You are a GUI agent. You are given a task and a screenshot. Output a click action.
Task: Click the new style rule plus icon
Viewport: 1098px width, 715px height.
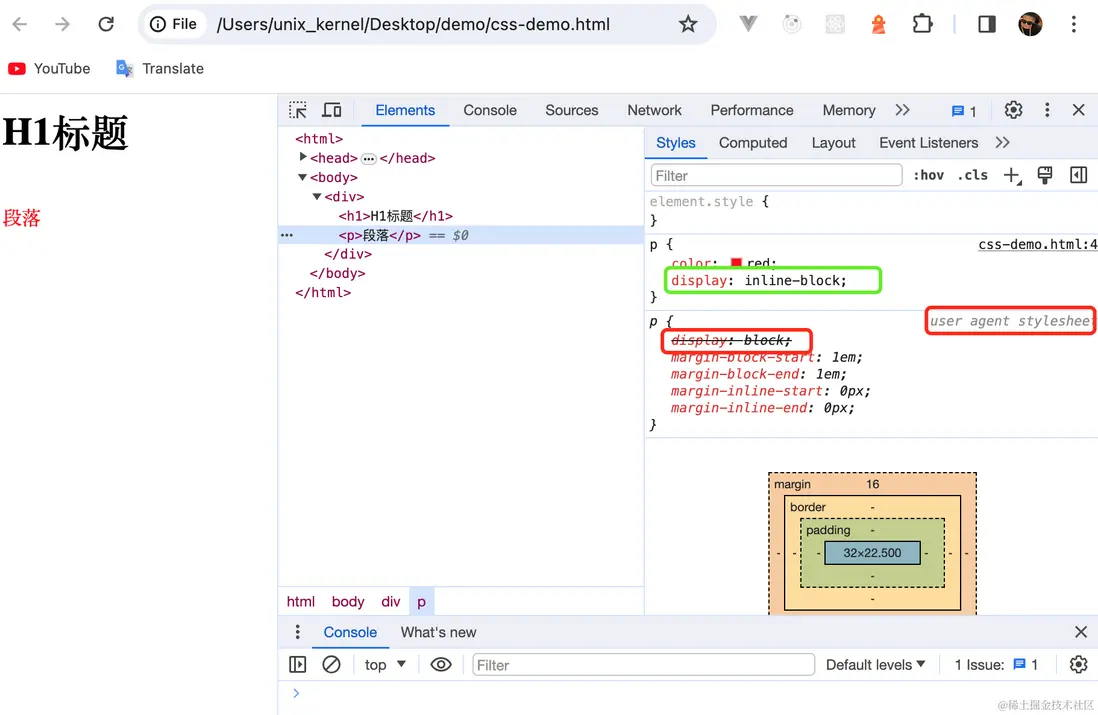(x=1012, y=176)
